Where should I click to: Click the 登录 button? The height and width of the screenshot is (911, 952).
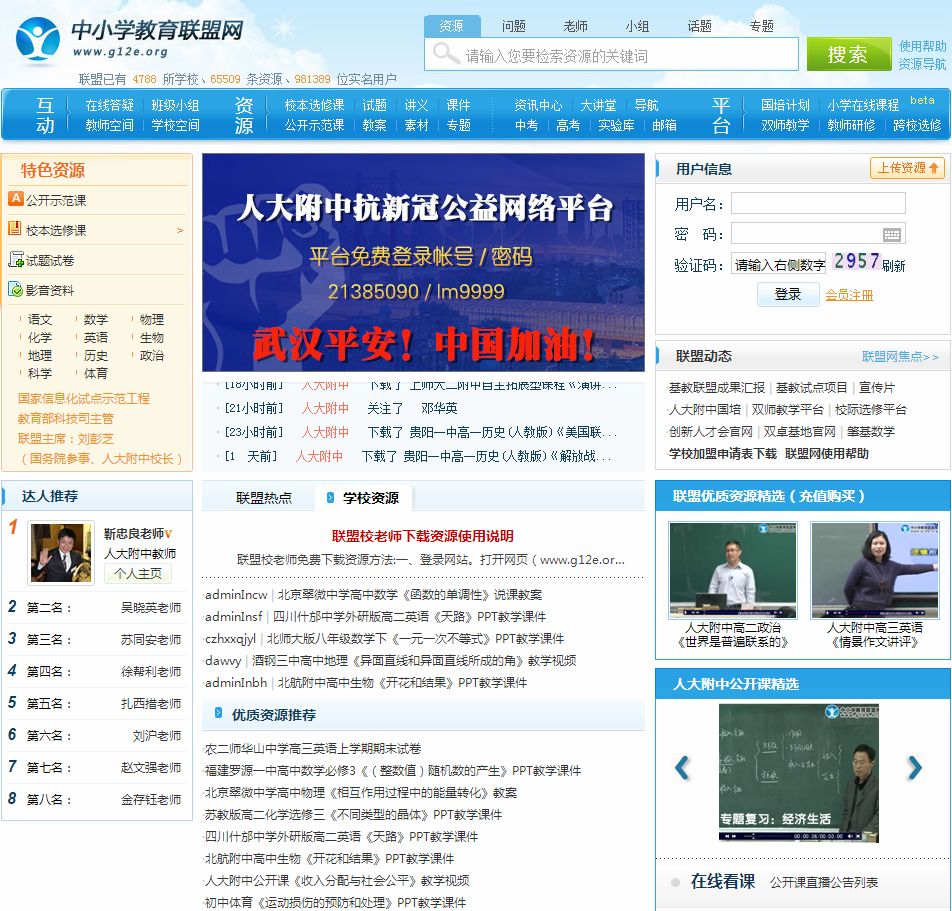(788, 295)
